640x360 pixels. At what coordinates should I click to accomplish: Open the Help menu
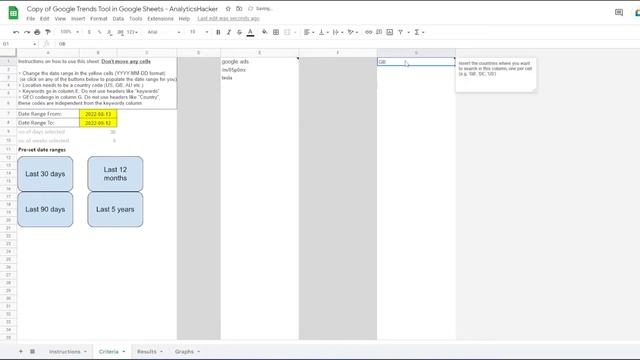click(x=184, y=19)
